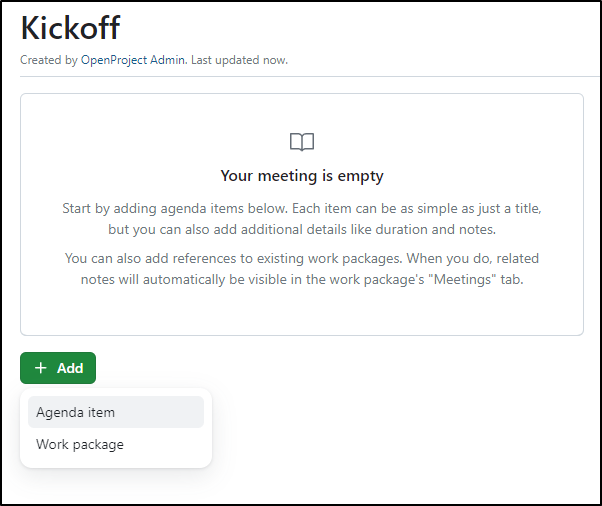
Task: Click the 'Created by' label
Action: 49,60
